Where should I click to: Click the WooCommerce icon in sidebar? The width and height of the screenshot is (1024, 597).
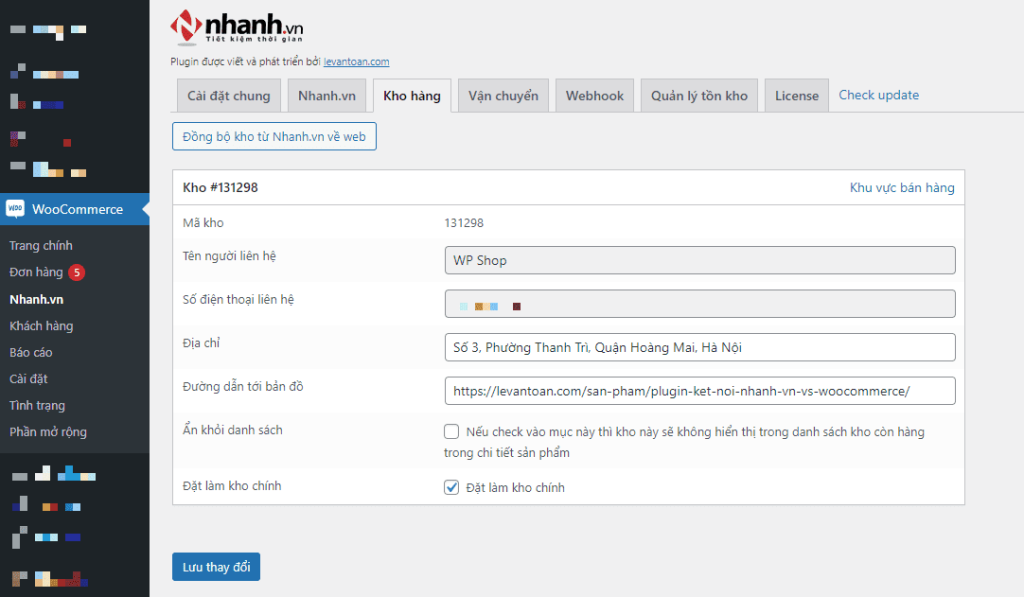coord(15,209)
